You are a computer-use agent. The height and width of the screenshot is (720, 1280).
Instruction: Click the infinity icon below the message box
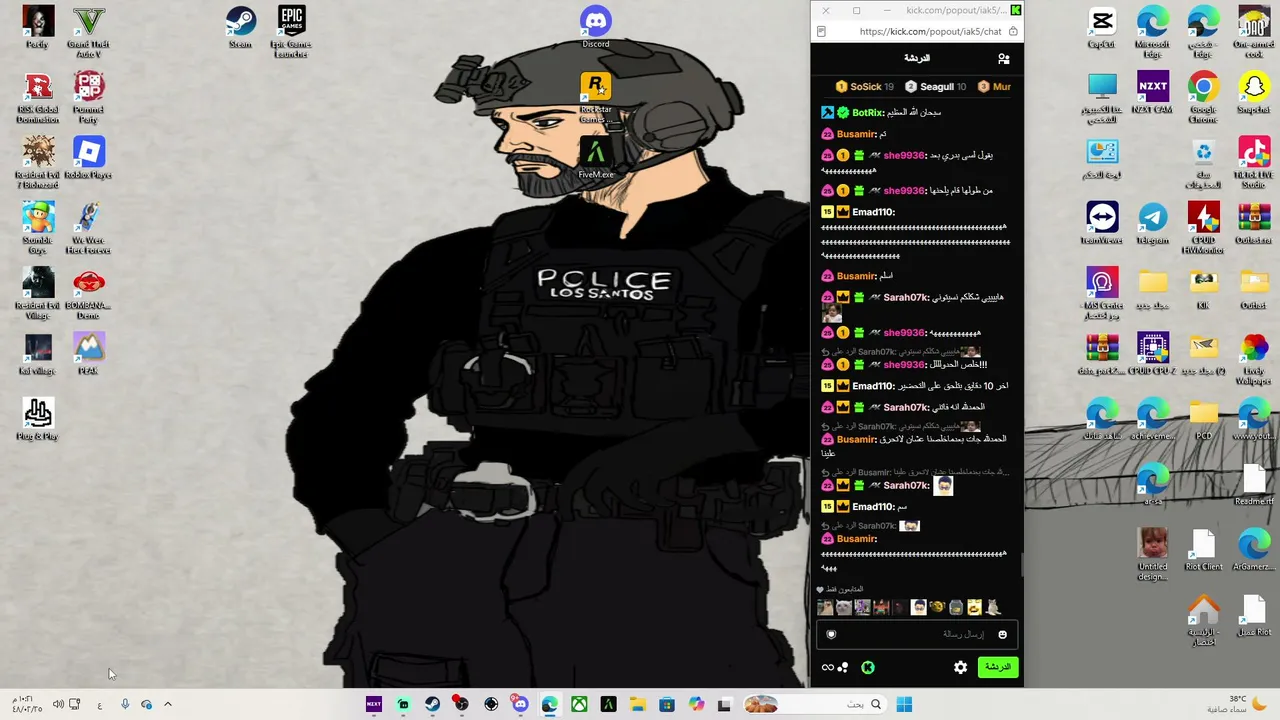point(827,667)
